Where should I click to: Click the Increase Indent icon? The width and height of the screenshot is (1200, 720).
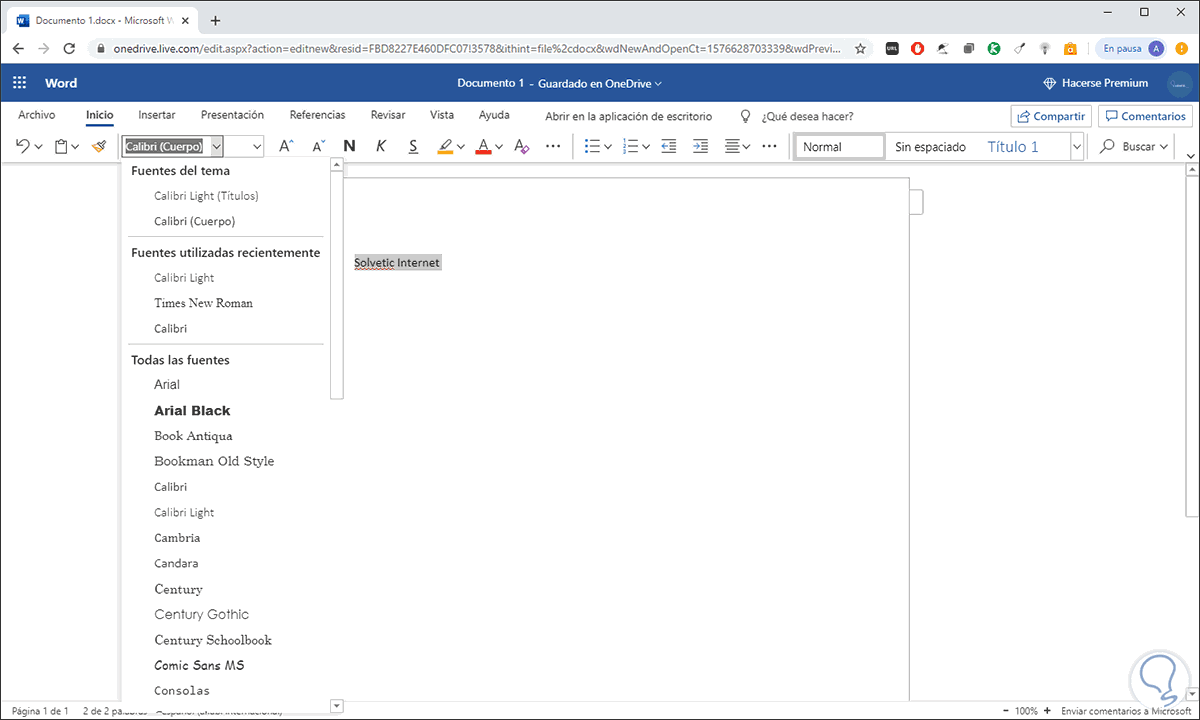tap(701, 147)
